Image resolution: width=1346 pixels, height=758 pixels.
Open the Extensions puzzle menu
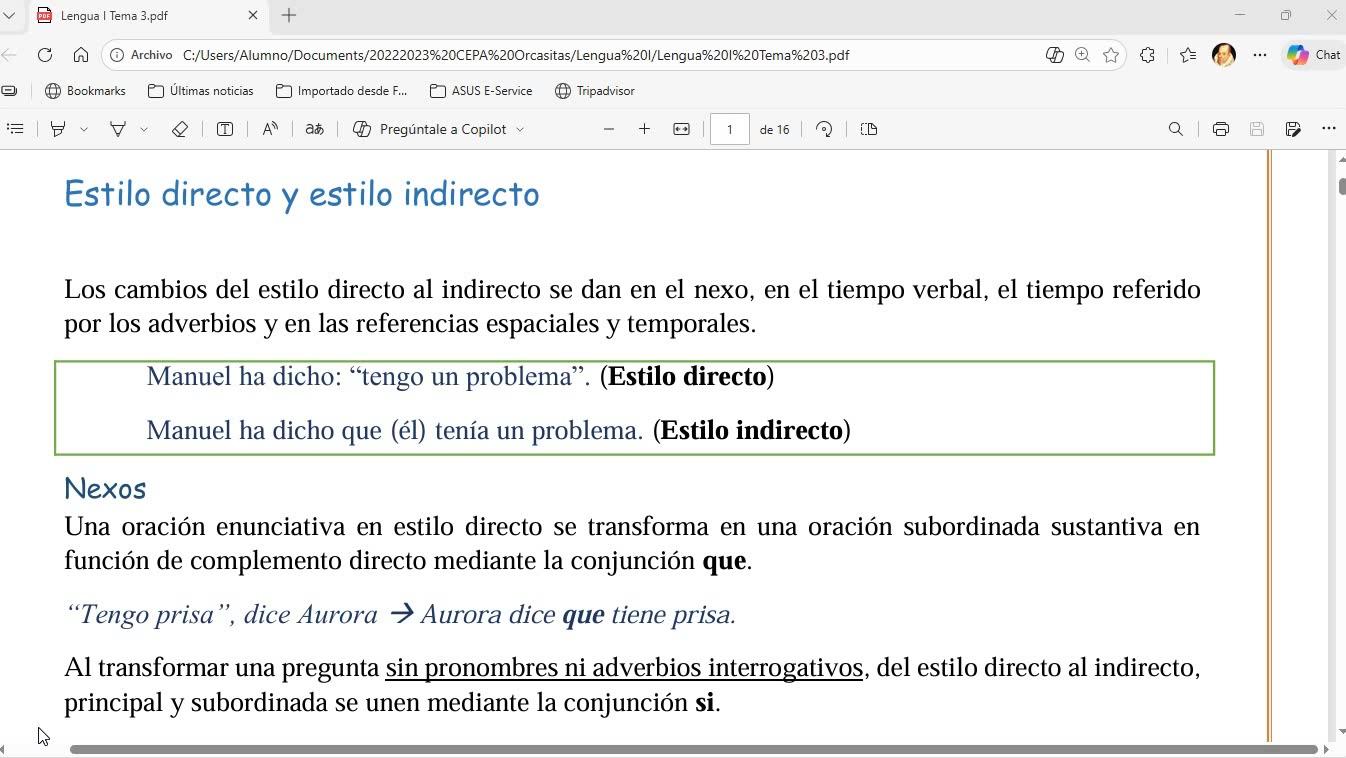point(1147,55)
